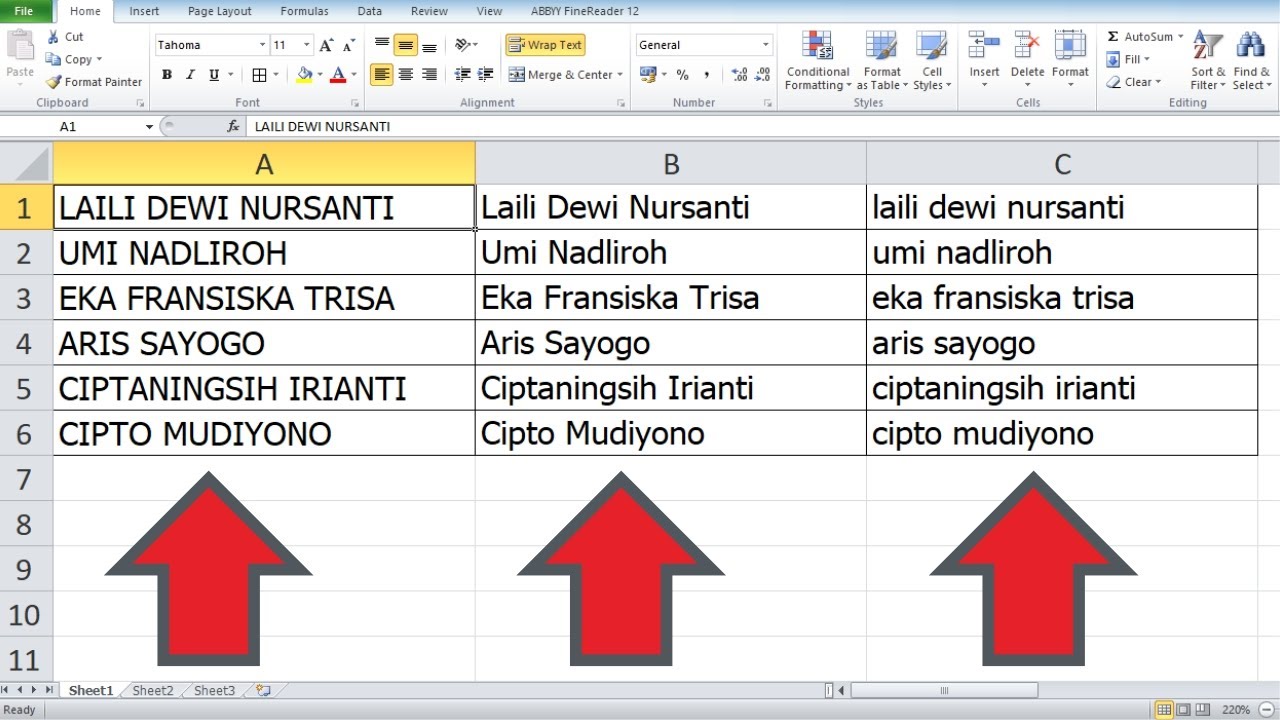The height and width of the screenshot is (720, 1280).
Task: Toggle Bold formatting
Action: 167,75
